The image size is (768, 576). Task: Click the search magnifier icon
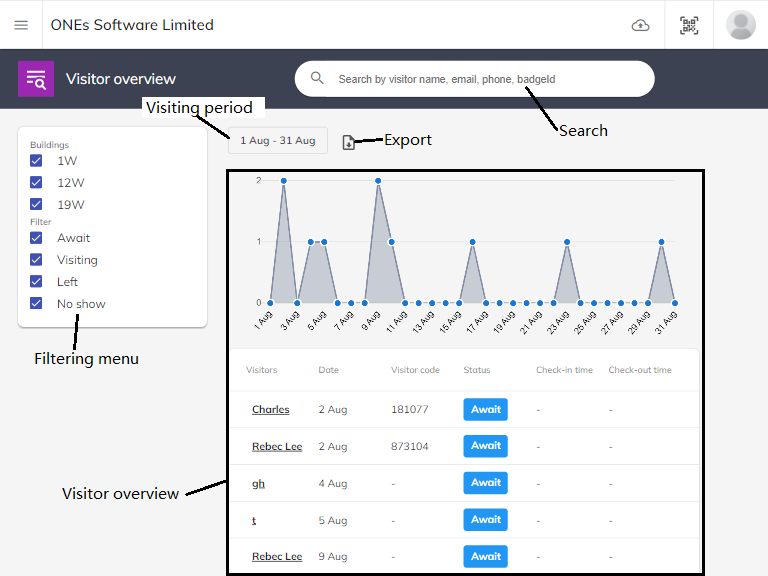click(317, 78)
